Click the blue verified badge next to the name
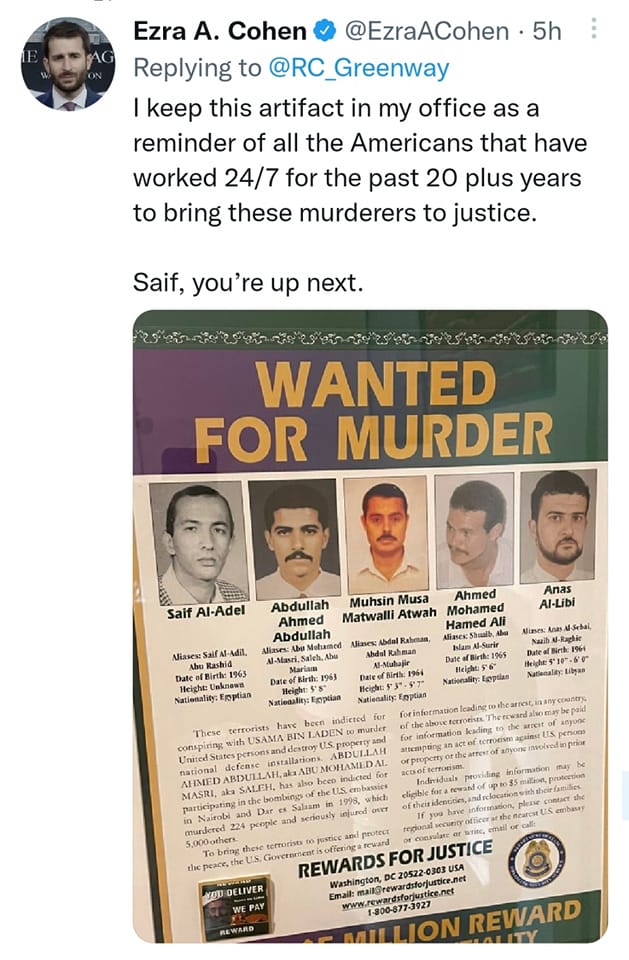Screen dimensions: 629x960 coord(325,32)
